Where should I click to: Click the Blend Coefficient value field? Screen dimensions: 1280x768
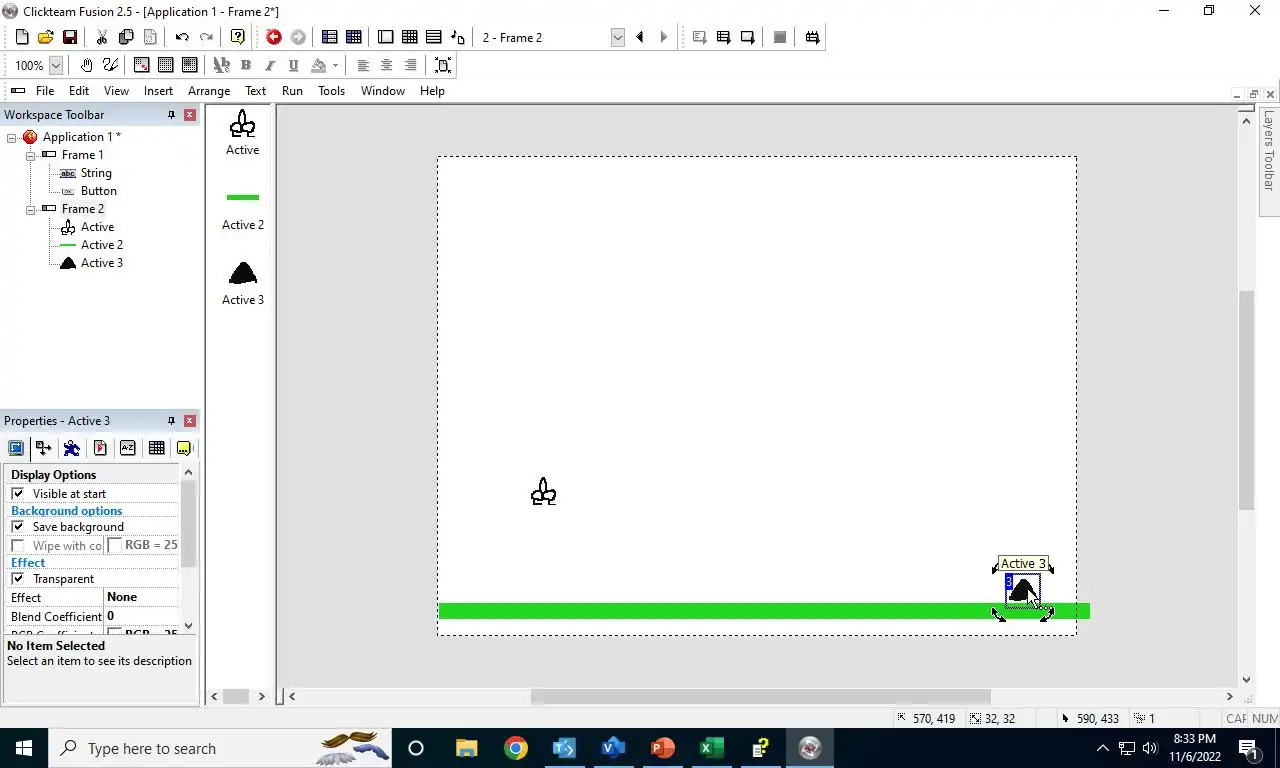click(x=141, y=616)
